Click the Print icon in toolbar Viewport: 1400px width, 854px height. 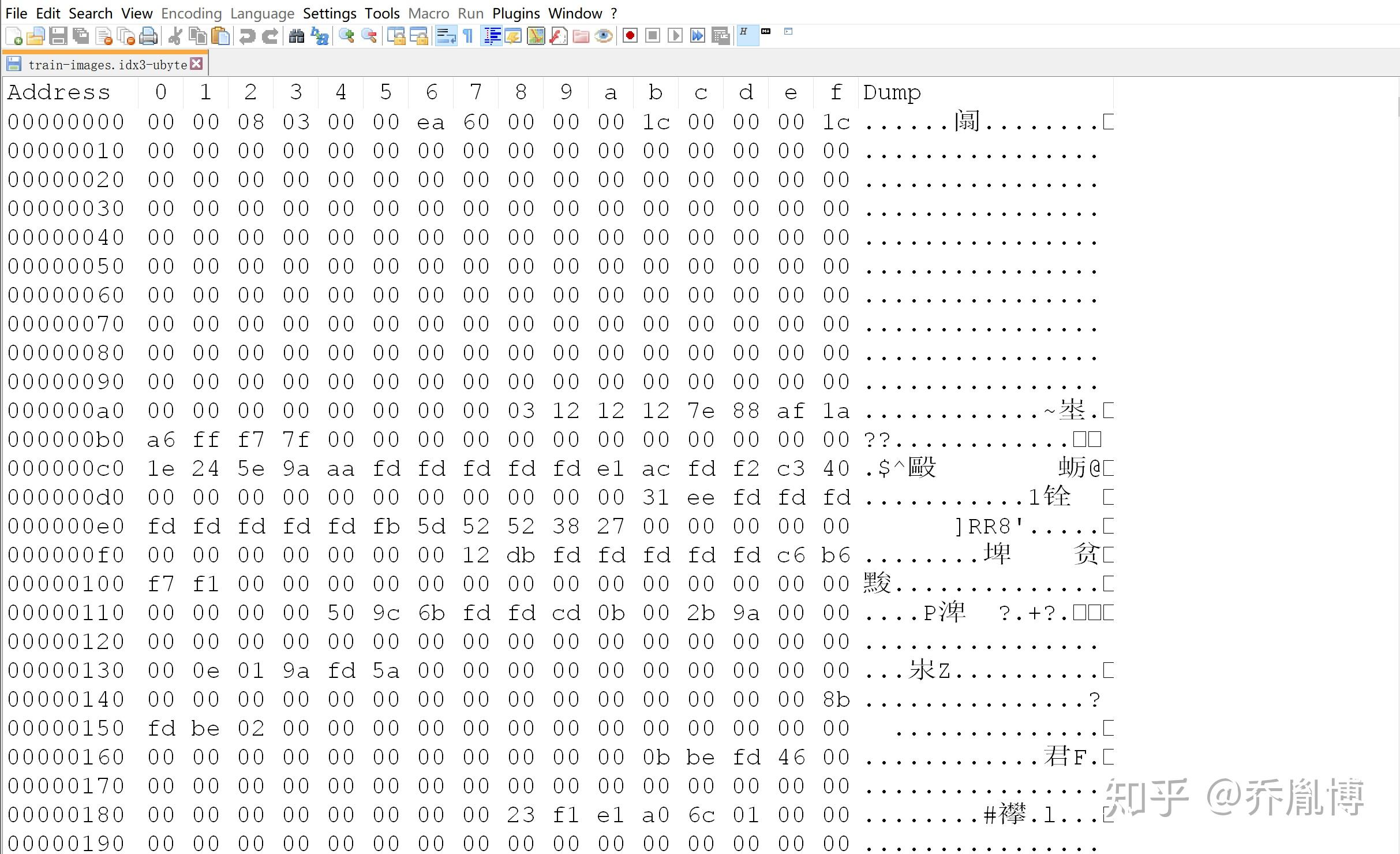(x=148, y=36)
